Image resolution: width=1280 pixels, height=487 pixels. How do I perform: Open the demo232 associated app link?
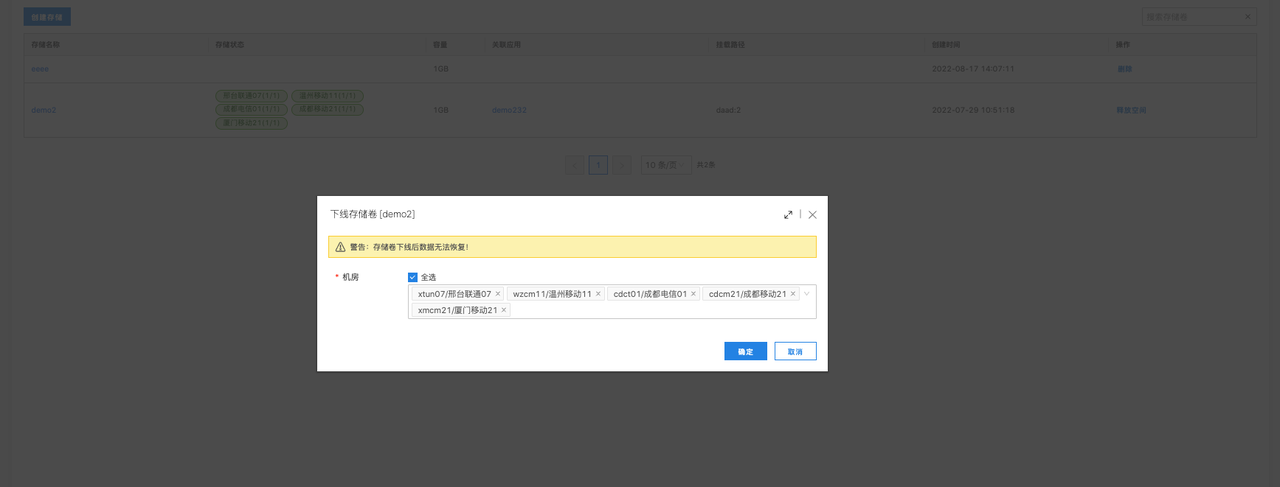pyautogui.click(x=509, y=110)
